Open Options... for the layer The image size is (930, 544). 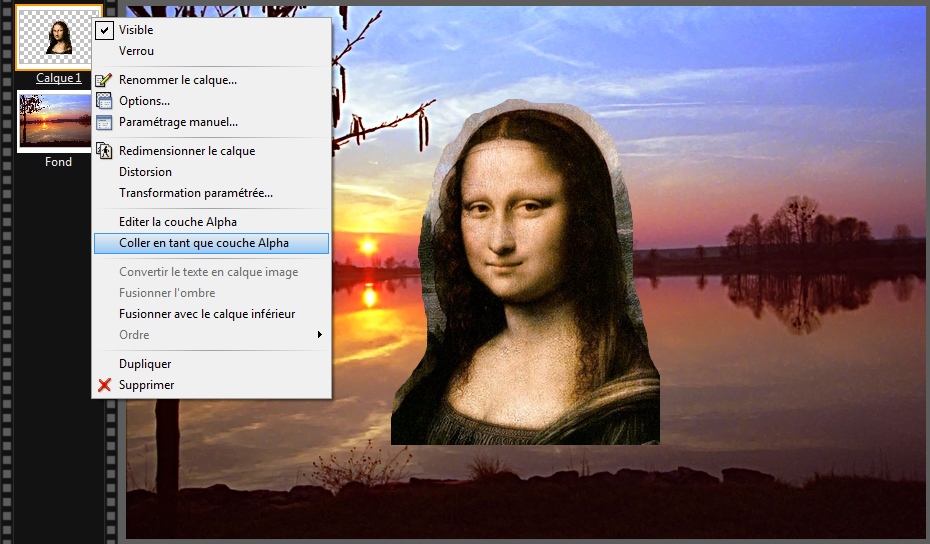coord(144,101)
